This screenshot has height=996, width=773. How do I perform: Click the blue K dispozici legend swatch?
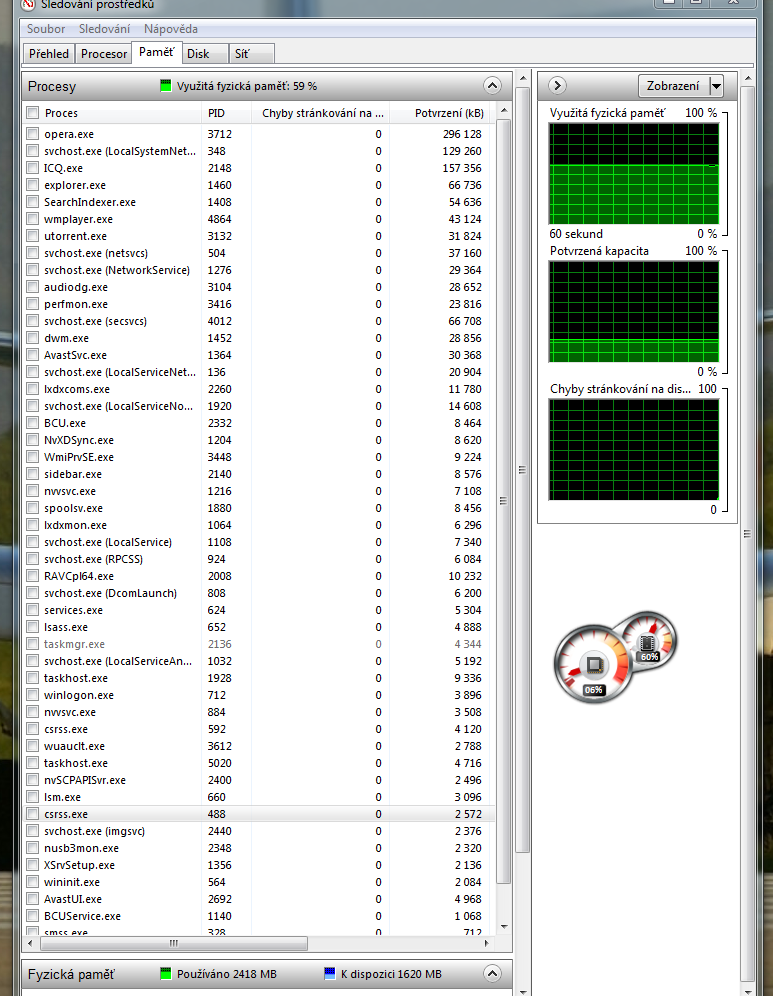(x=330, y=973)
